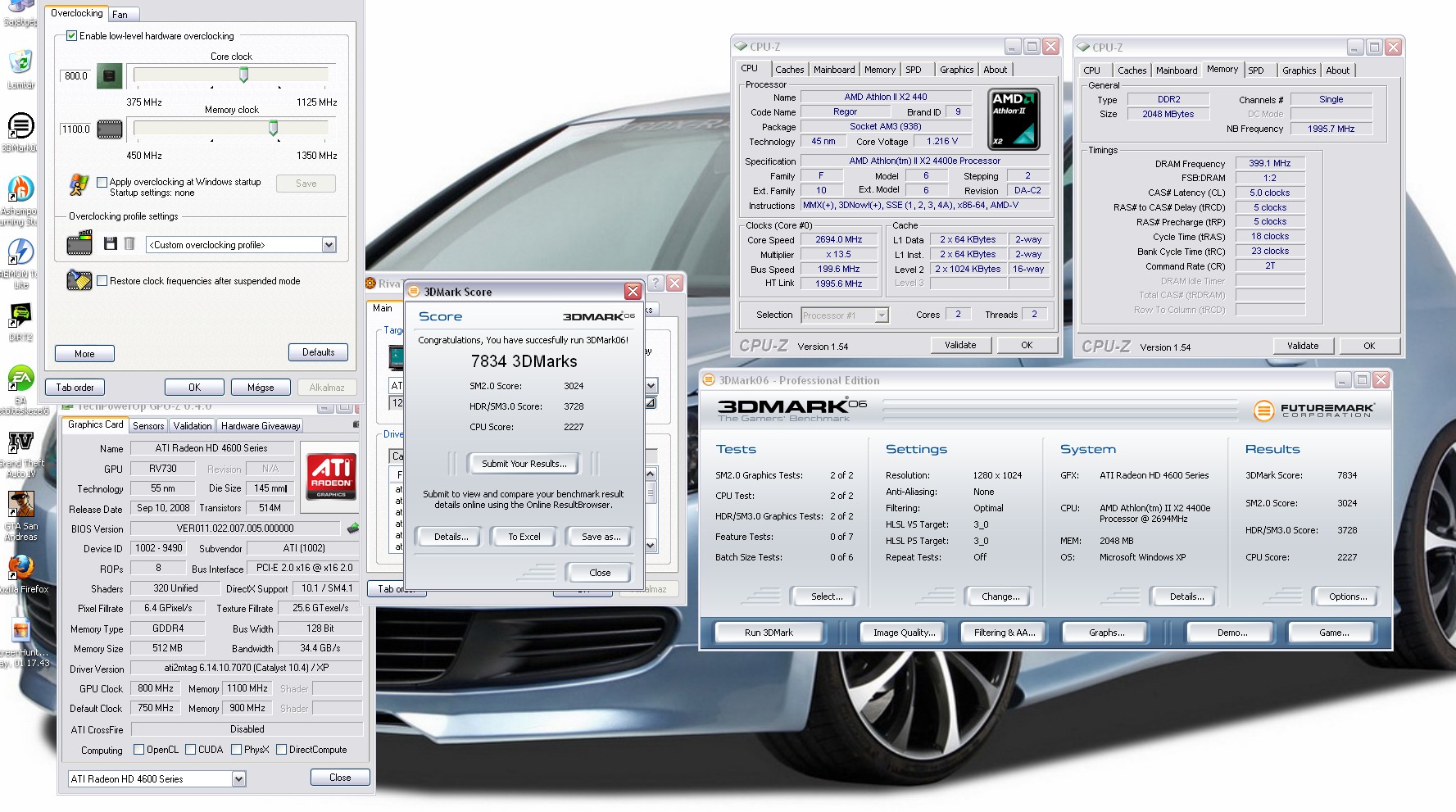Check Restore clock frequencies after suspended mode
This screenshot has height=812, width=1456.
tap(102, 281)
